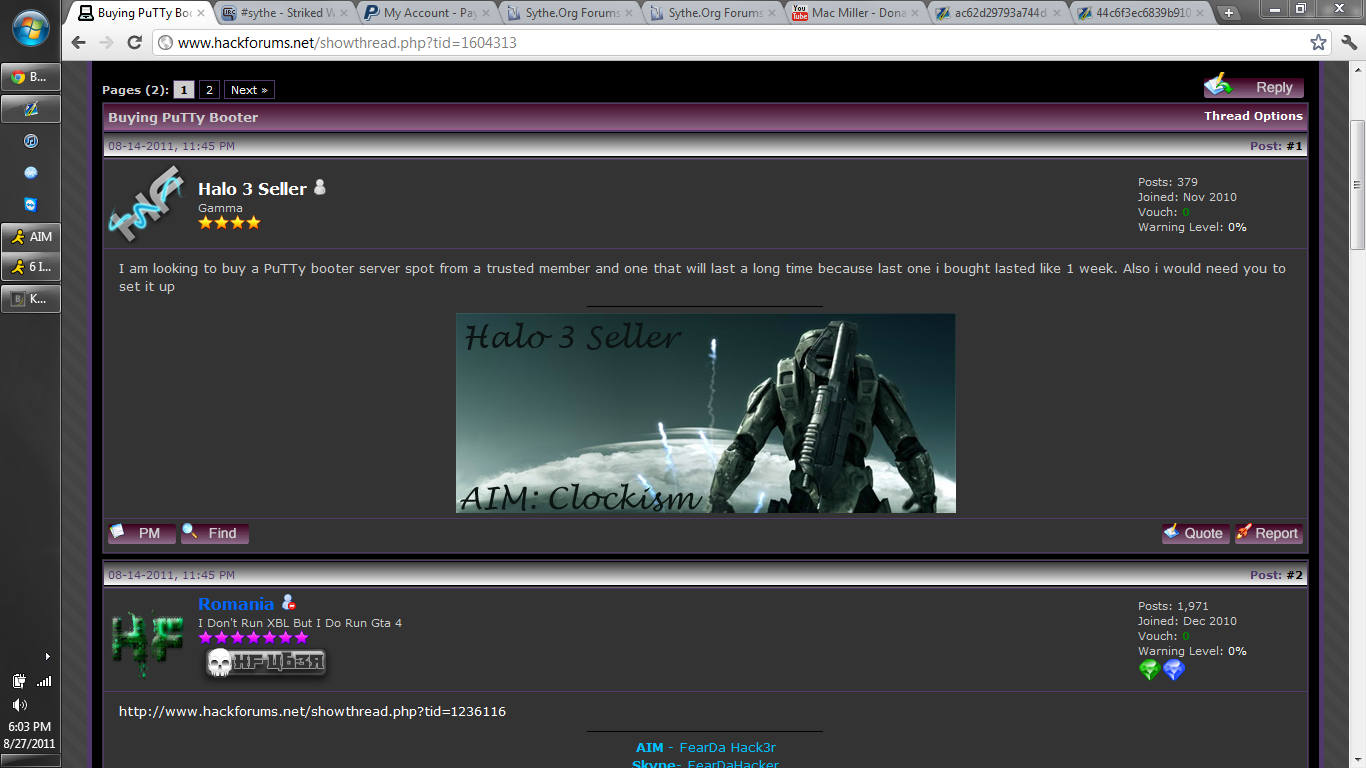Click the 'Posts: 1,971' text
The image size is (1366, 768).
[1173, 606]
